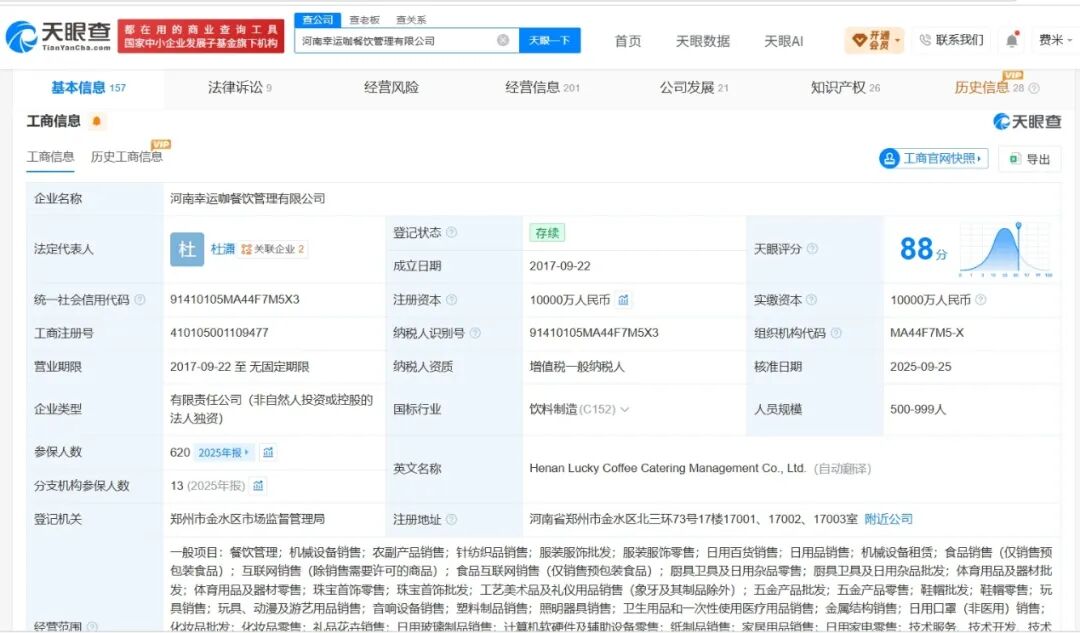This screenshot has height=633, width=1080.
Task: Switch to 查关系 search tab
Action: [x=411, y=20]
